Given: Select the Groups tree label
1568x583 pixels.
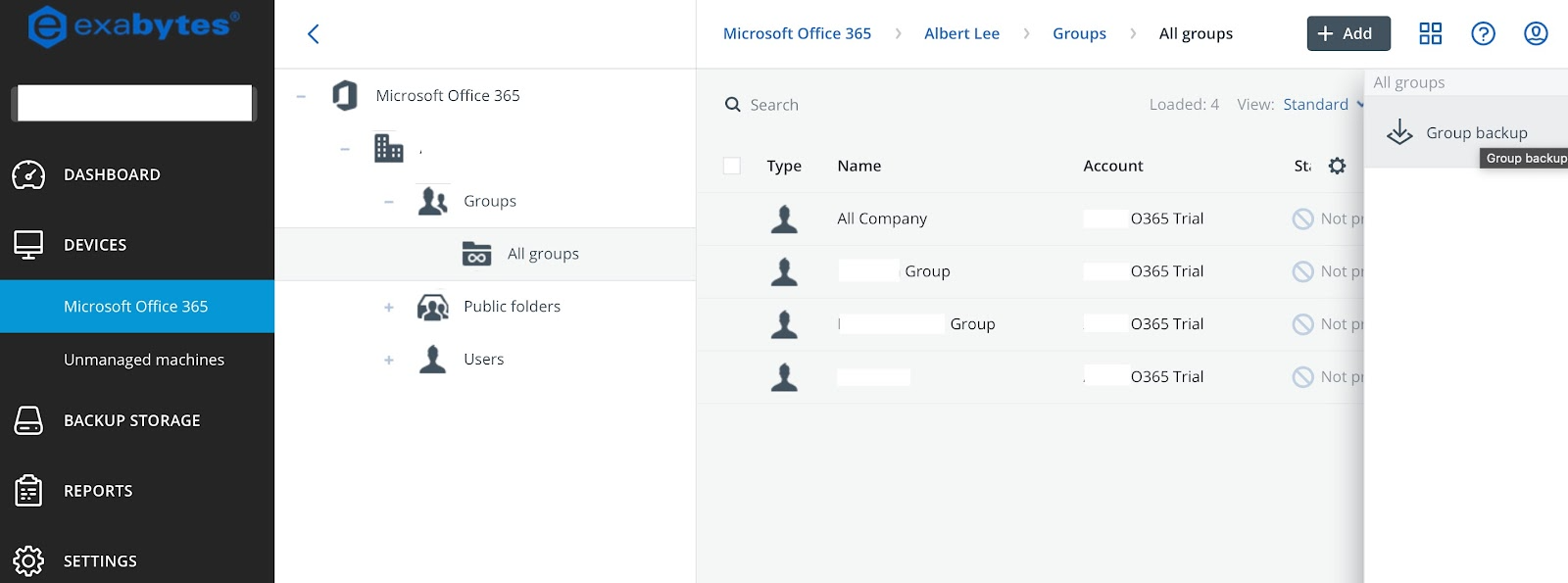Looking at the screenshot, I should click(x=490, y=201).
